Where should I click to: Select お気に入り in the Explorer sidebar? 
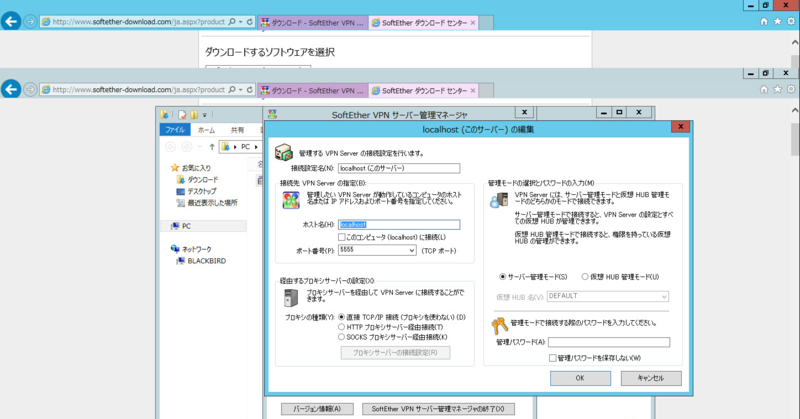point(191,167)
